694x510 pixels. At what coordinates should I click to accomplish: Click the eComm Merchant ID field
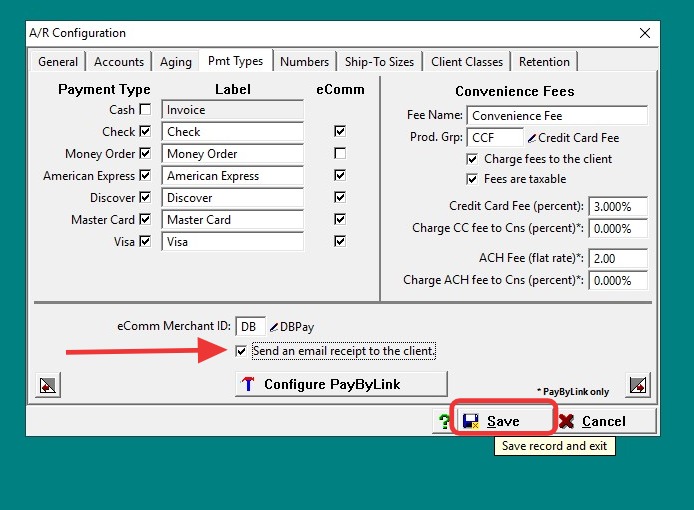(x=251, y=327)
